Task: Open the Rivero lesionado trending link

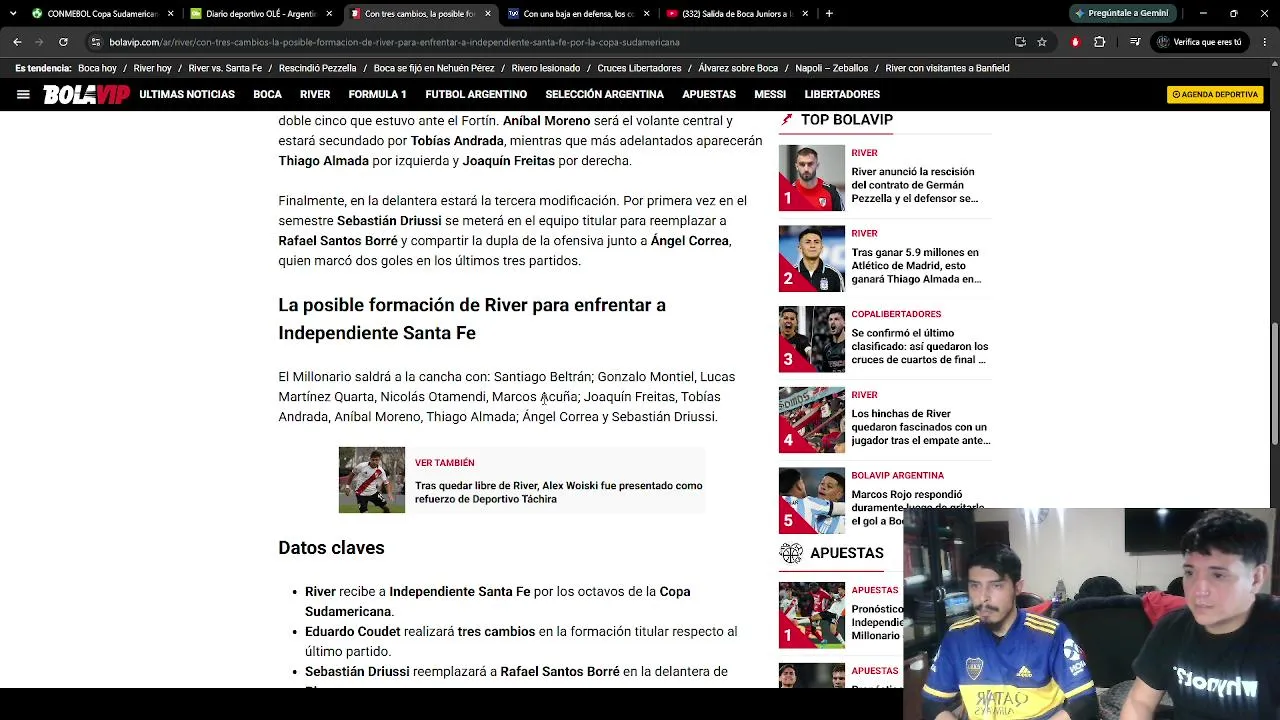Action: [x=546, y=68]
